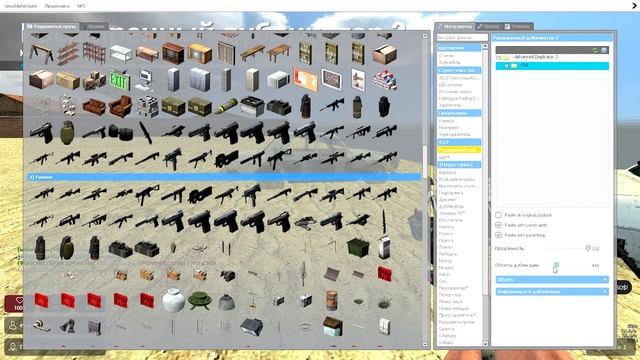This screenshot has height=360, width=640.
Task: Select the Камера tool in list
Action: pos(446,121)
